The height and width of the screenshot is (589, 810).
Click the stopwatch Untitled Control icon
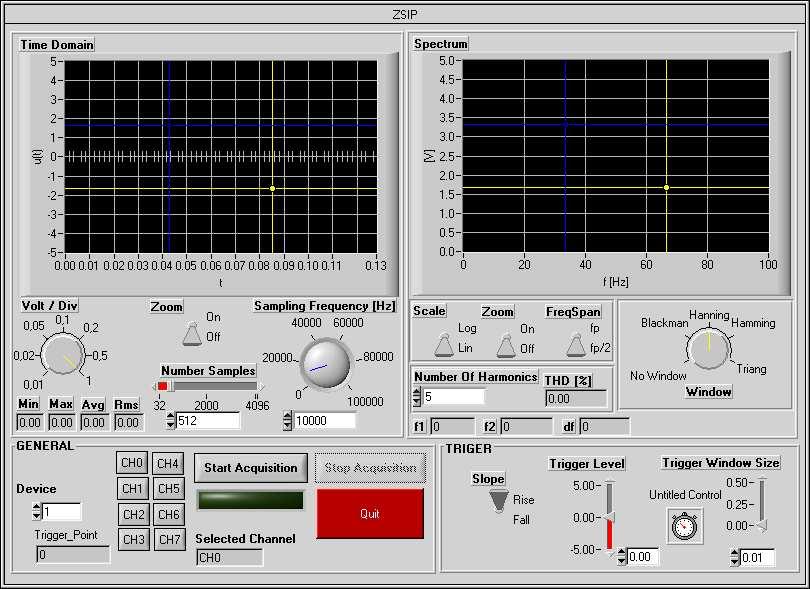click(684, 526)
